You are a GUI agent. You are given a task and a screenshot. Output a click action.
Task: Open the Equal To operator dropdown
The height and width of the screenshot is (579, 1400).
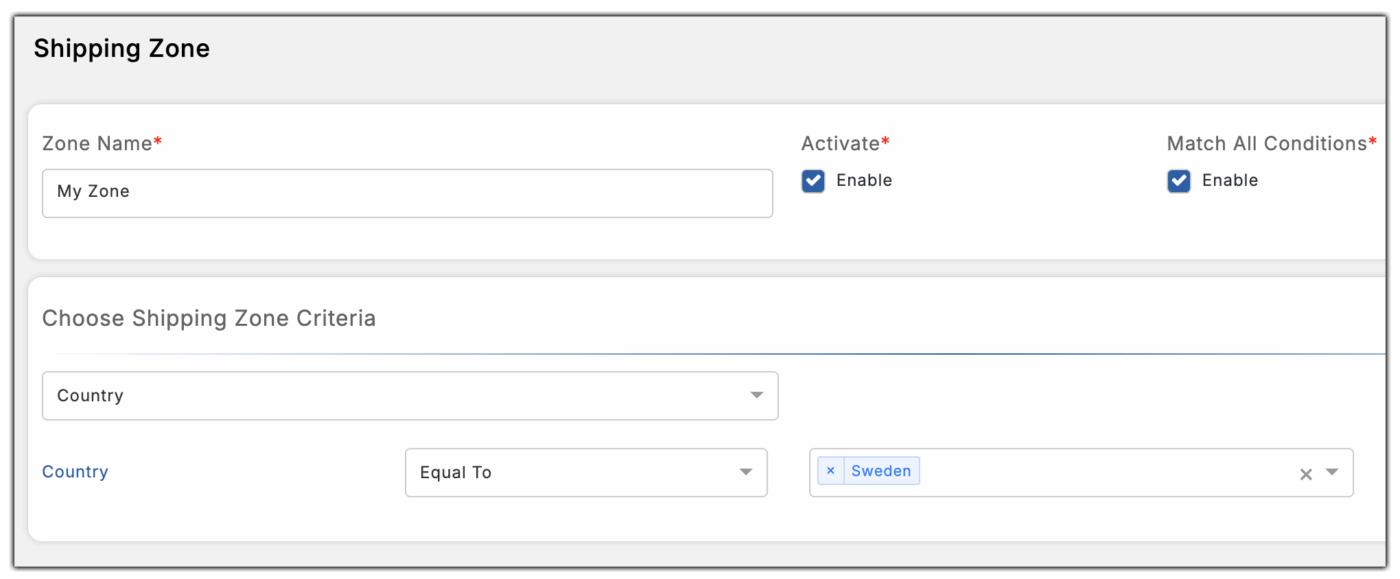click(x=575, y=472)
